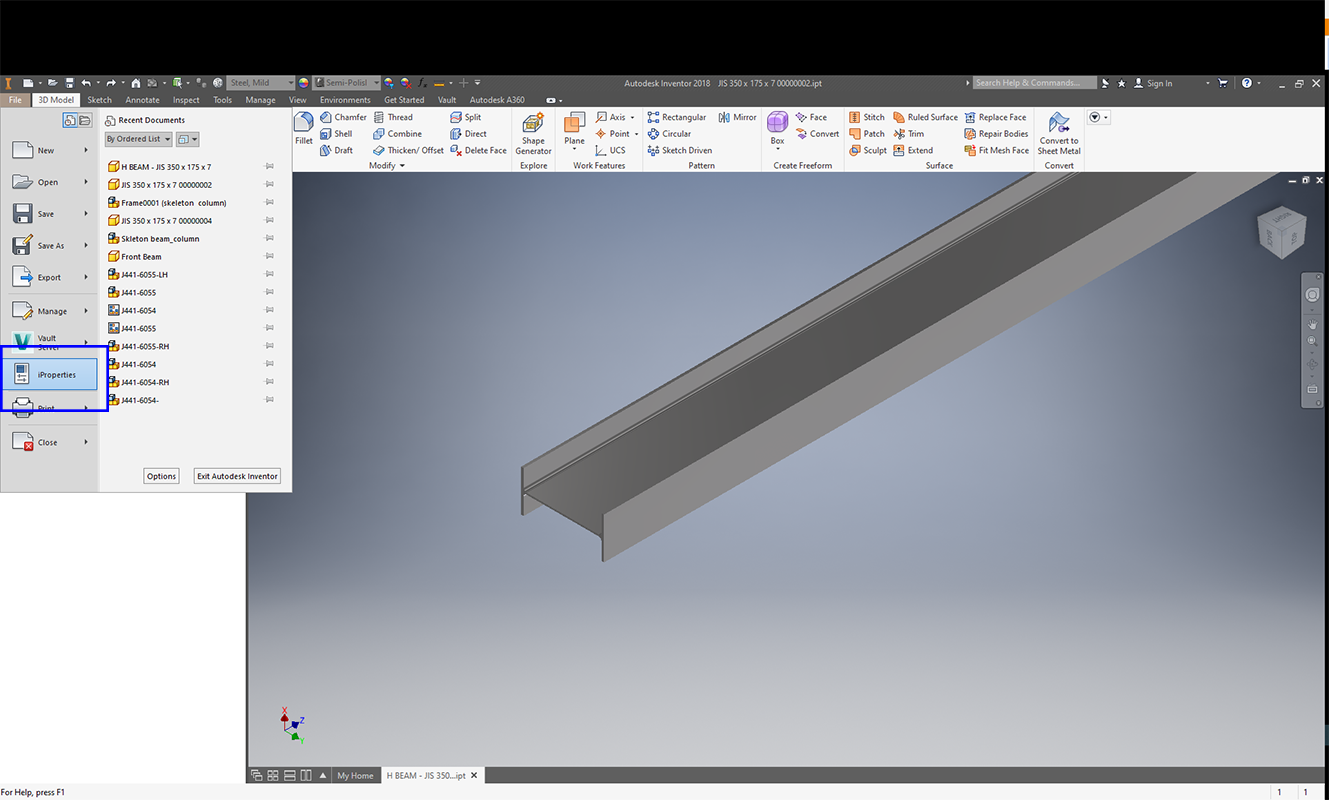Click the Delete Face tool
The image size is (1329, 800).
[478, 150]
